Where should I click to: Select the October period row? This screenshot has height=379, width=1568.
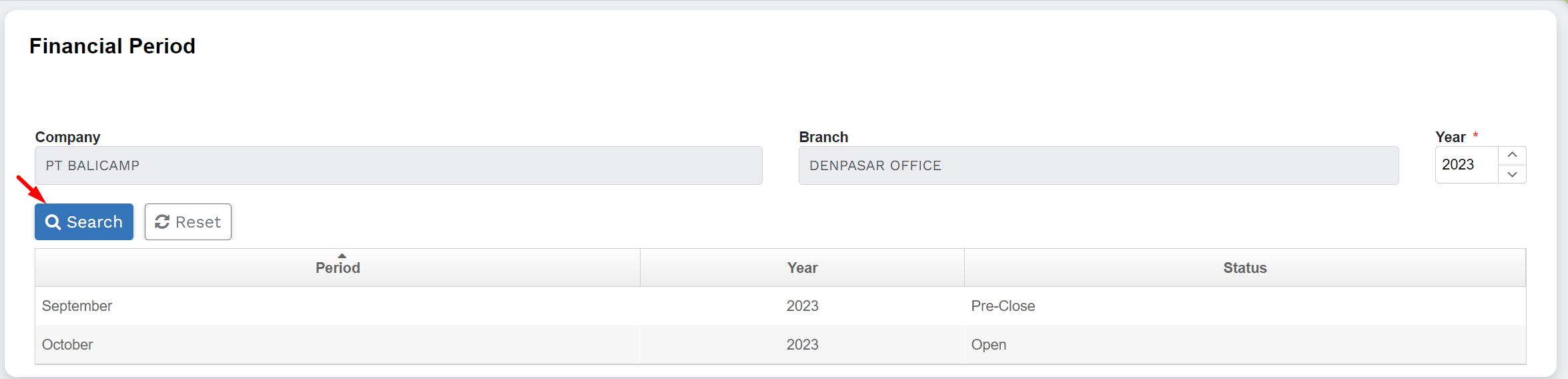[68, 345]
